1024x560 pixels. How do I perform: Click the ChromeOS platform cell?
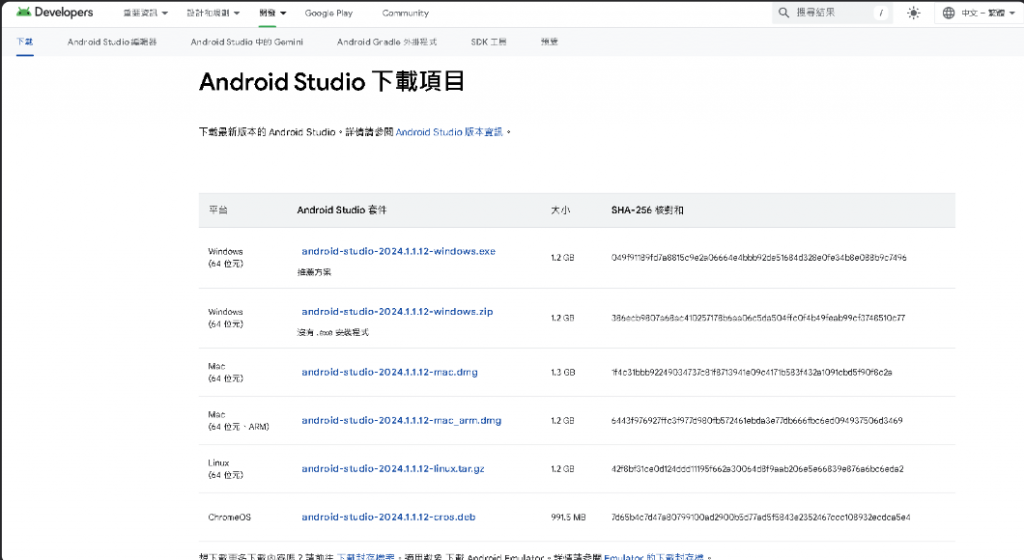coord(229,517)
